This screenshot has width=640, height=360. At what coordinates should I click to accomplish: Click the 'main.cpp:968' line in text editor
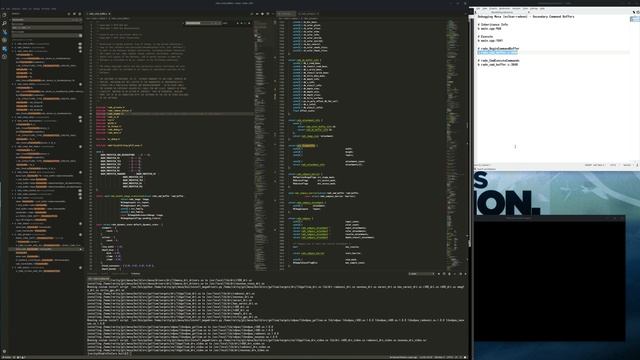pos(489,29)
